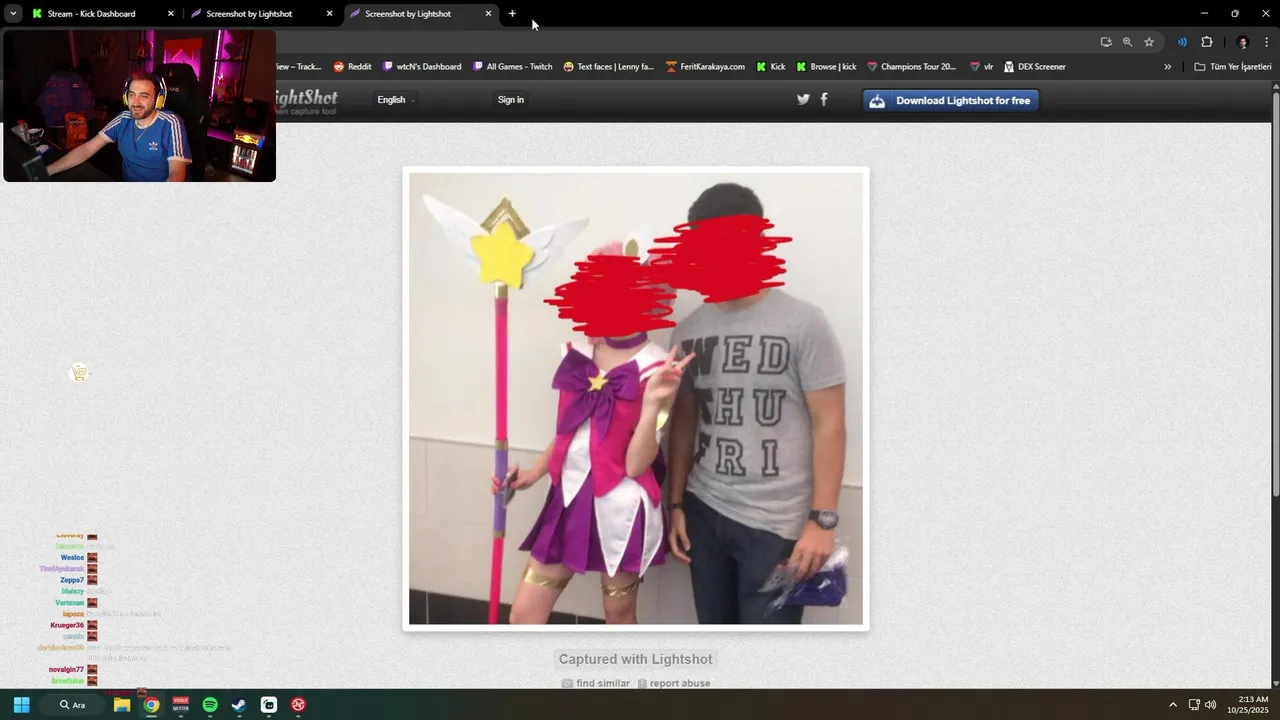Open Spotify from taskbar
1280x720 pixels.
point(210,705)
